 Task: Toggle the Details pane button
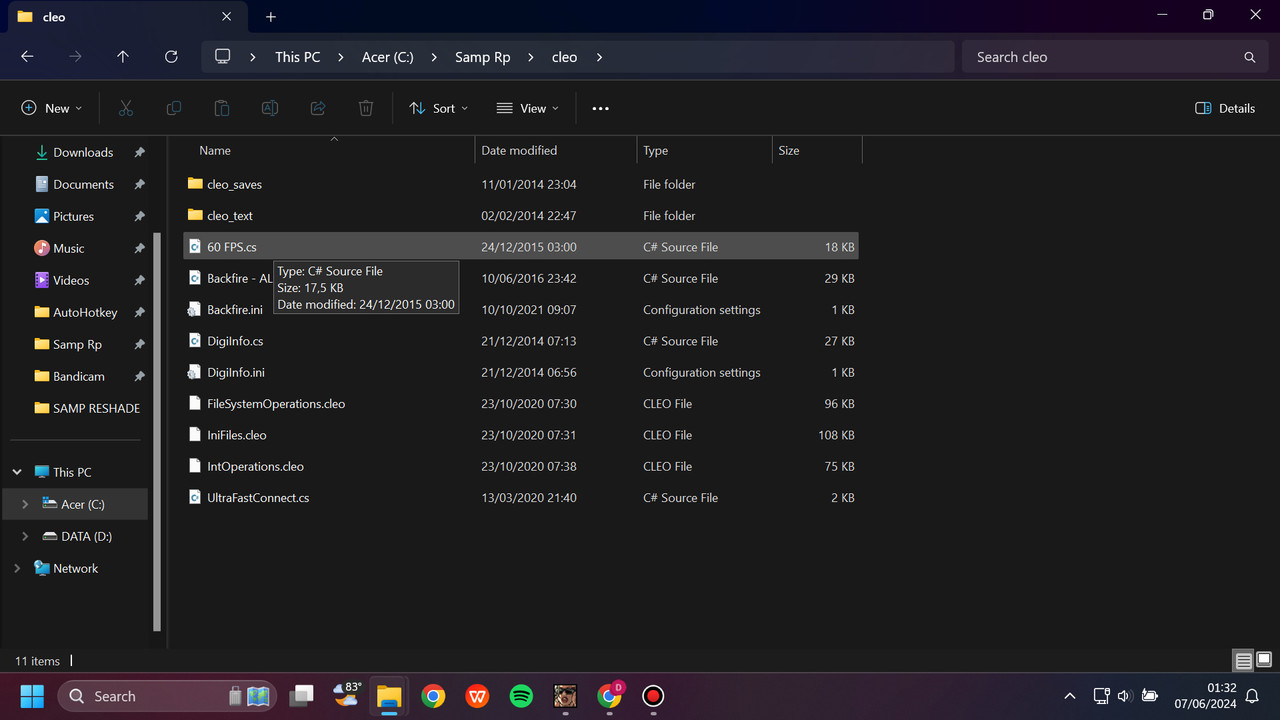tap(1225, 108)
